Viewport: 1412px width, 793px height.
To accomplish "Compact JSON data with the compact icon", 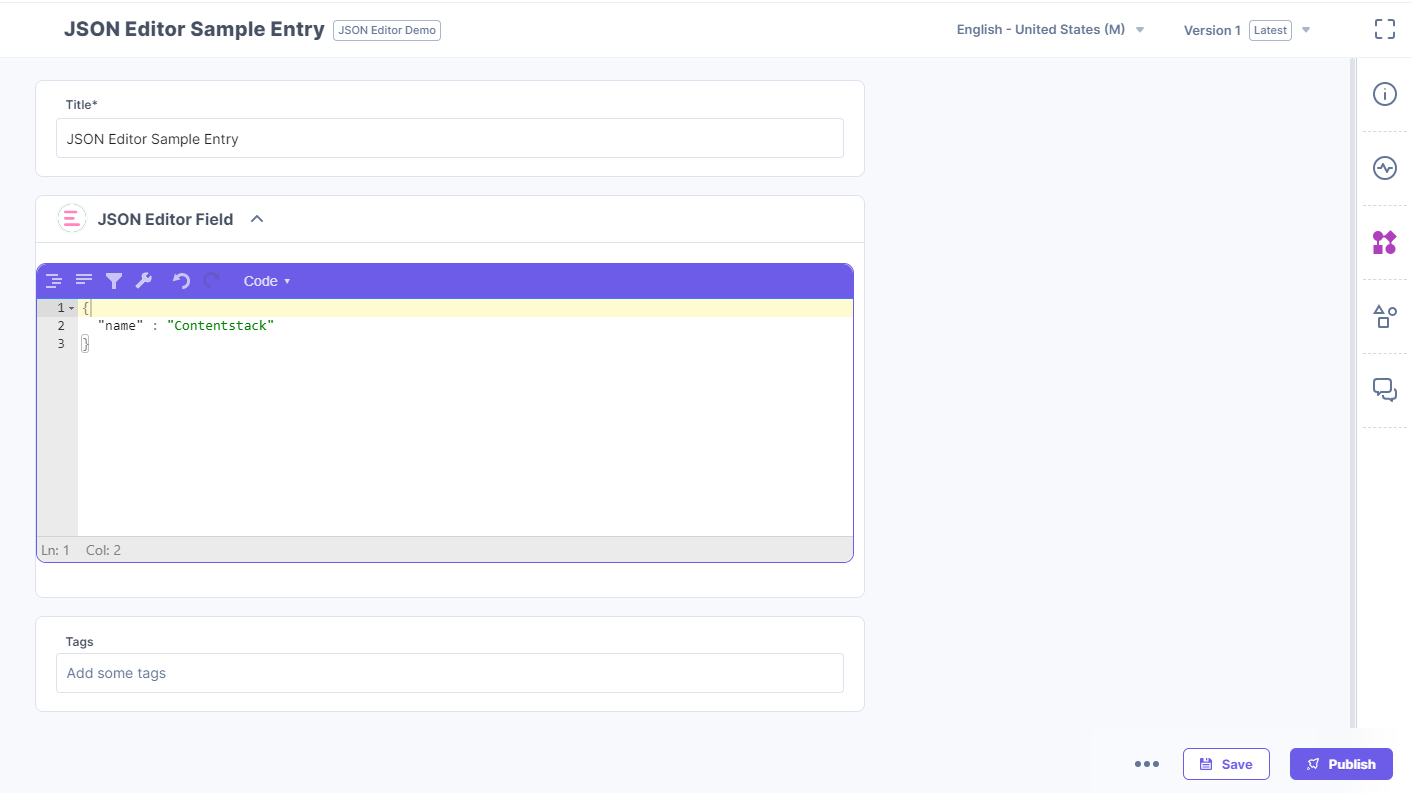I will click(x=84, y=281).
